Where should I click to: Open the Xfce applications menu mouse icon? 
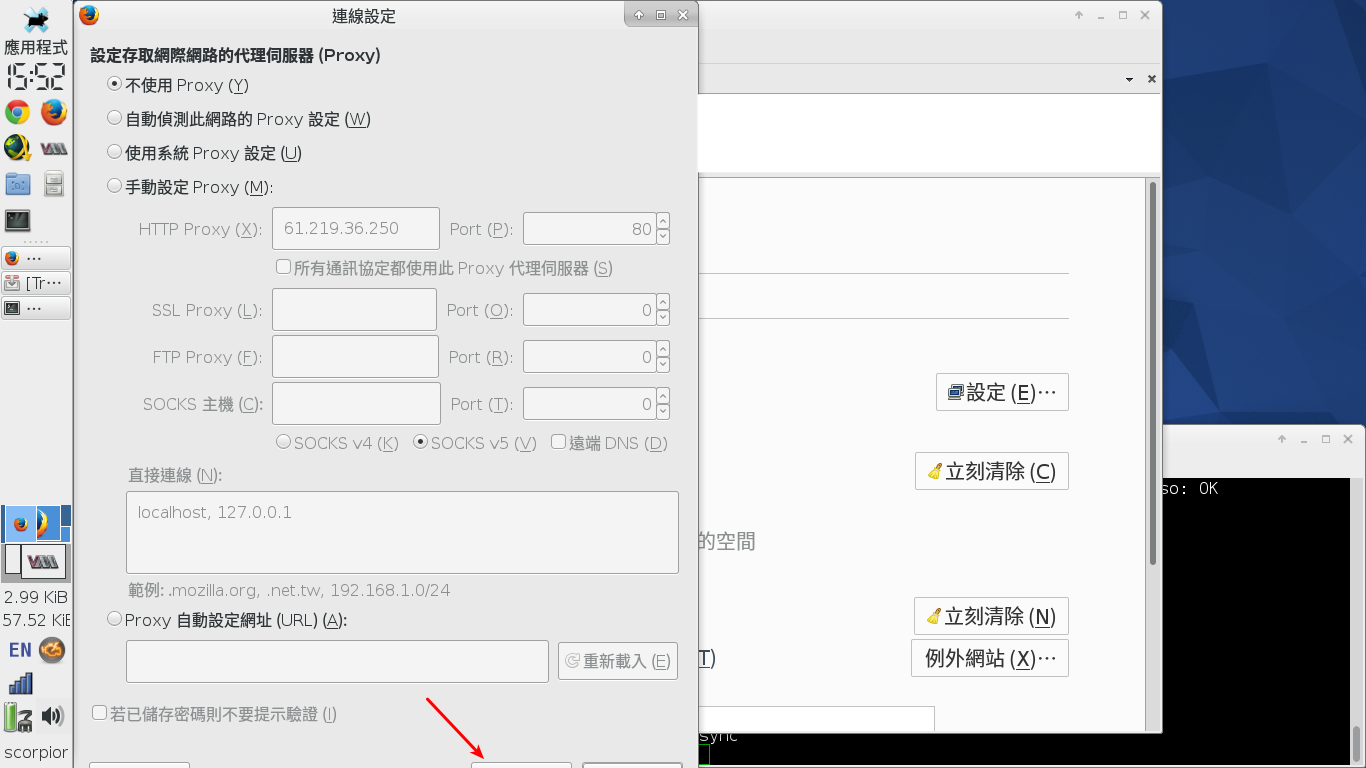[36, 18]
